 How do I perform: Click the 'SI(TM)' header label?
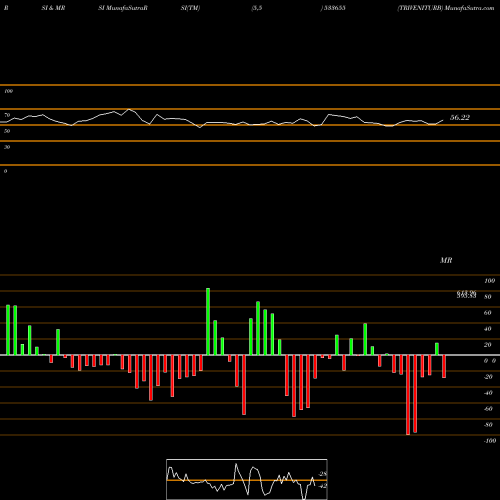tap(190, 8)
